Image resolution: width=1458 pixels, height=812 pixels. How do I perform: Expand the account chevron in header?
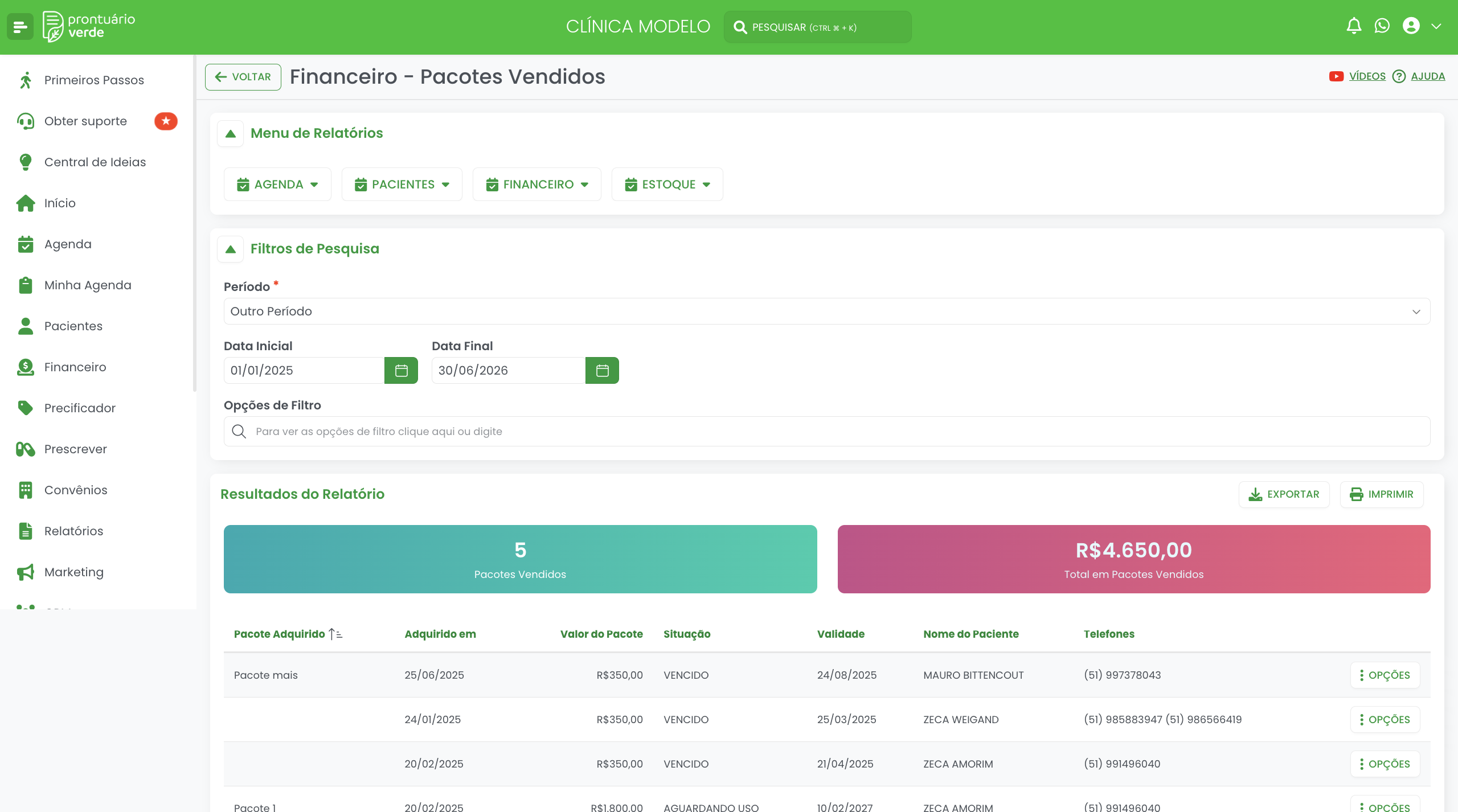tap(1436, 26)
